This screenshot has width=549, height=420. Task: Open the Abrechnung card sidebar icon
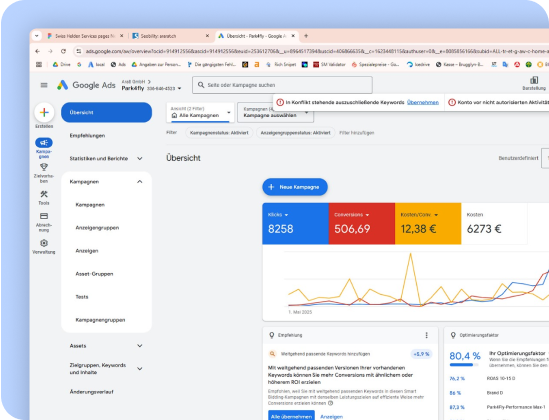tap(44, 216)
